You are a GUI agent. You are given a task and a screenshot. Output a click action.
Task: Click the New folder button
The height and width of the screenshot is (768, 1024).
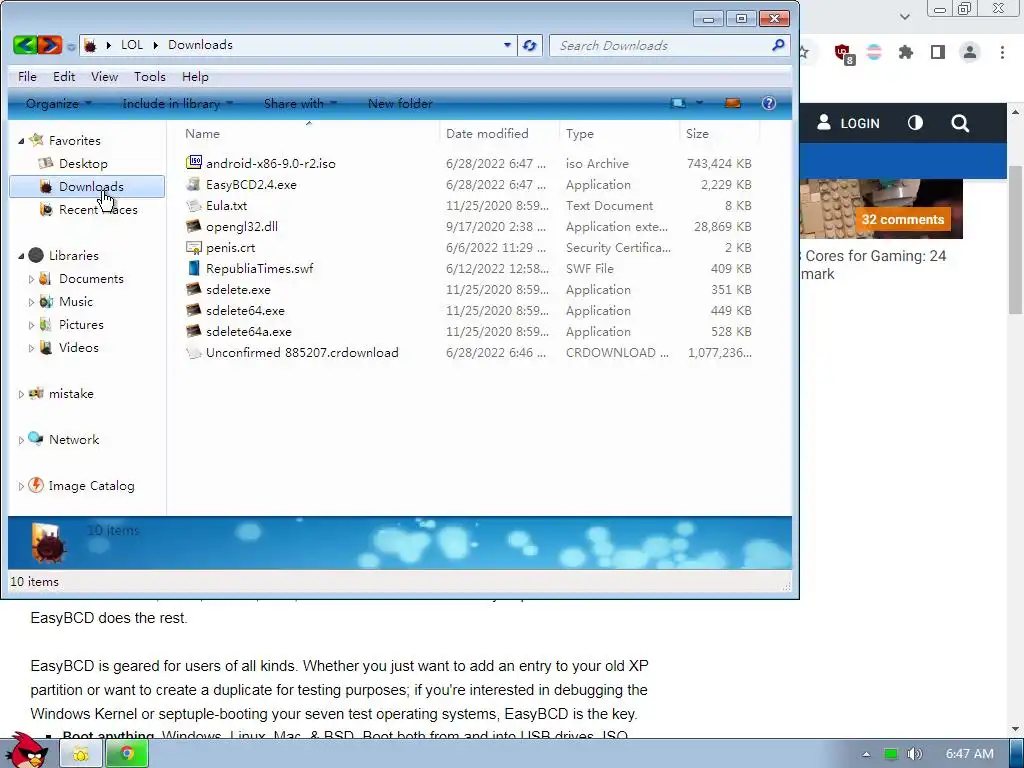tap(400, 103)
